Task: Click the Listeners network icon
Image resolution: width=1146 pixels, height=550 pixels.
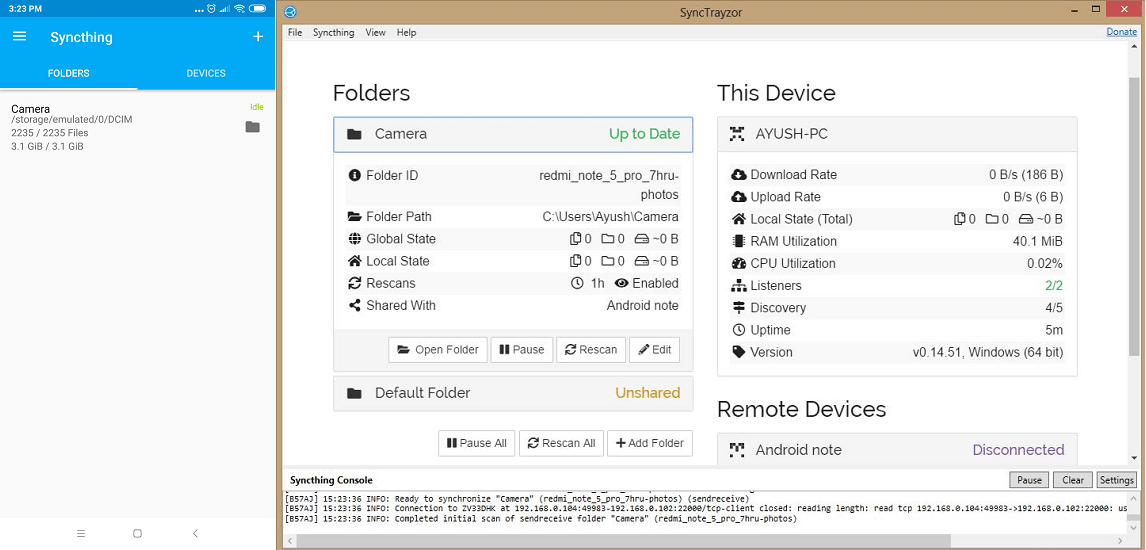Action: click(x=738, y=286)
